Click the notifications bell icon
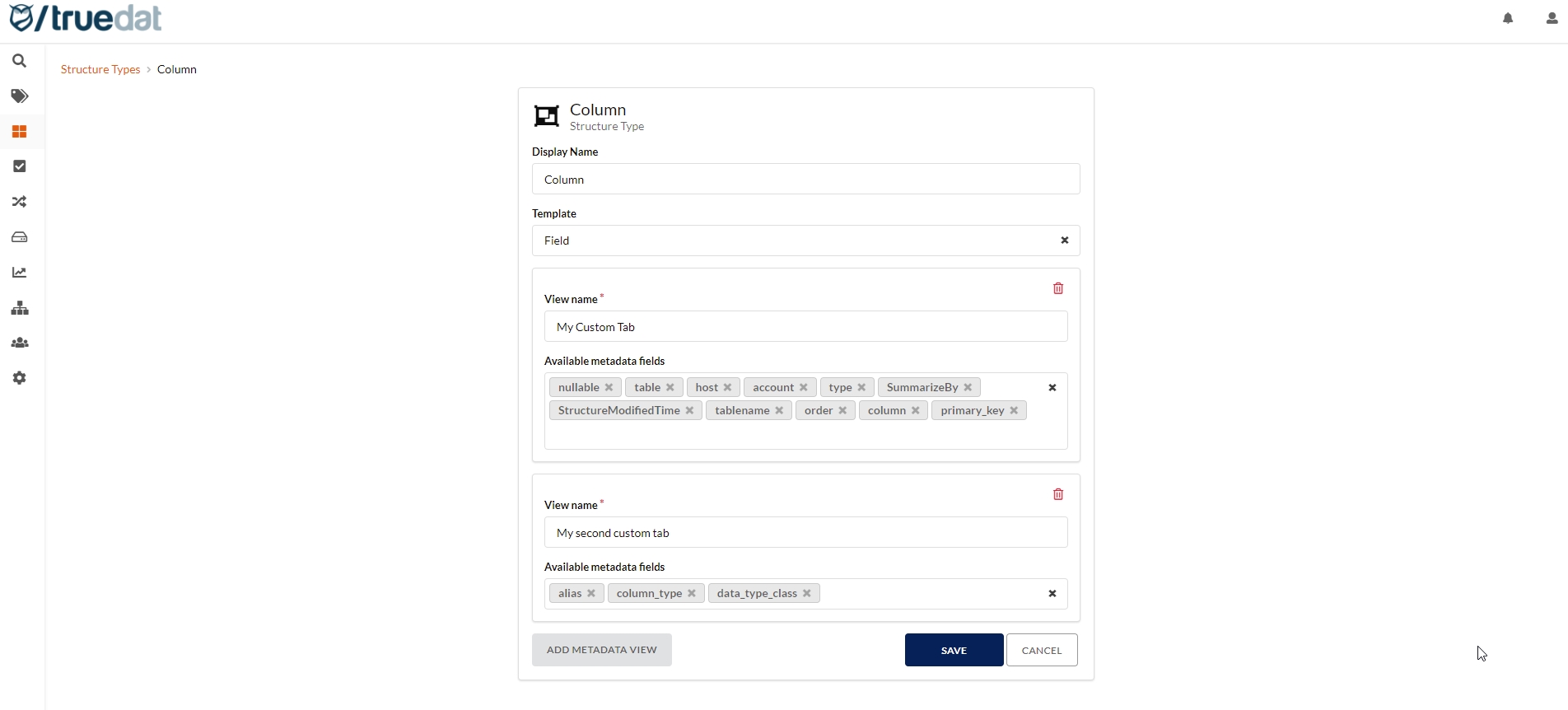 pos(1508,18)
